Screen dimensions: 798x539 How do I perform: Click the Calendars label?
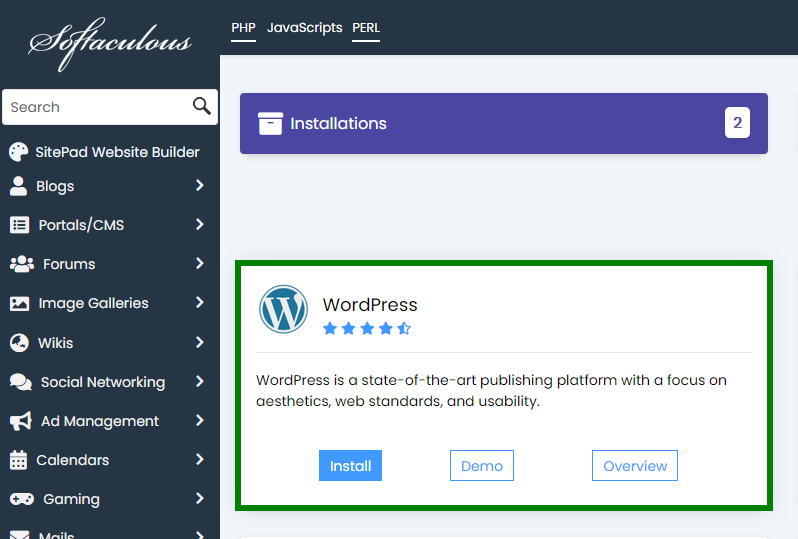(x=73, y=460)
